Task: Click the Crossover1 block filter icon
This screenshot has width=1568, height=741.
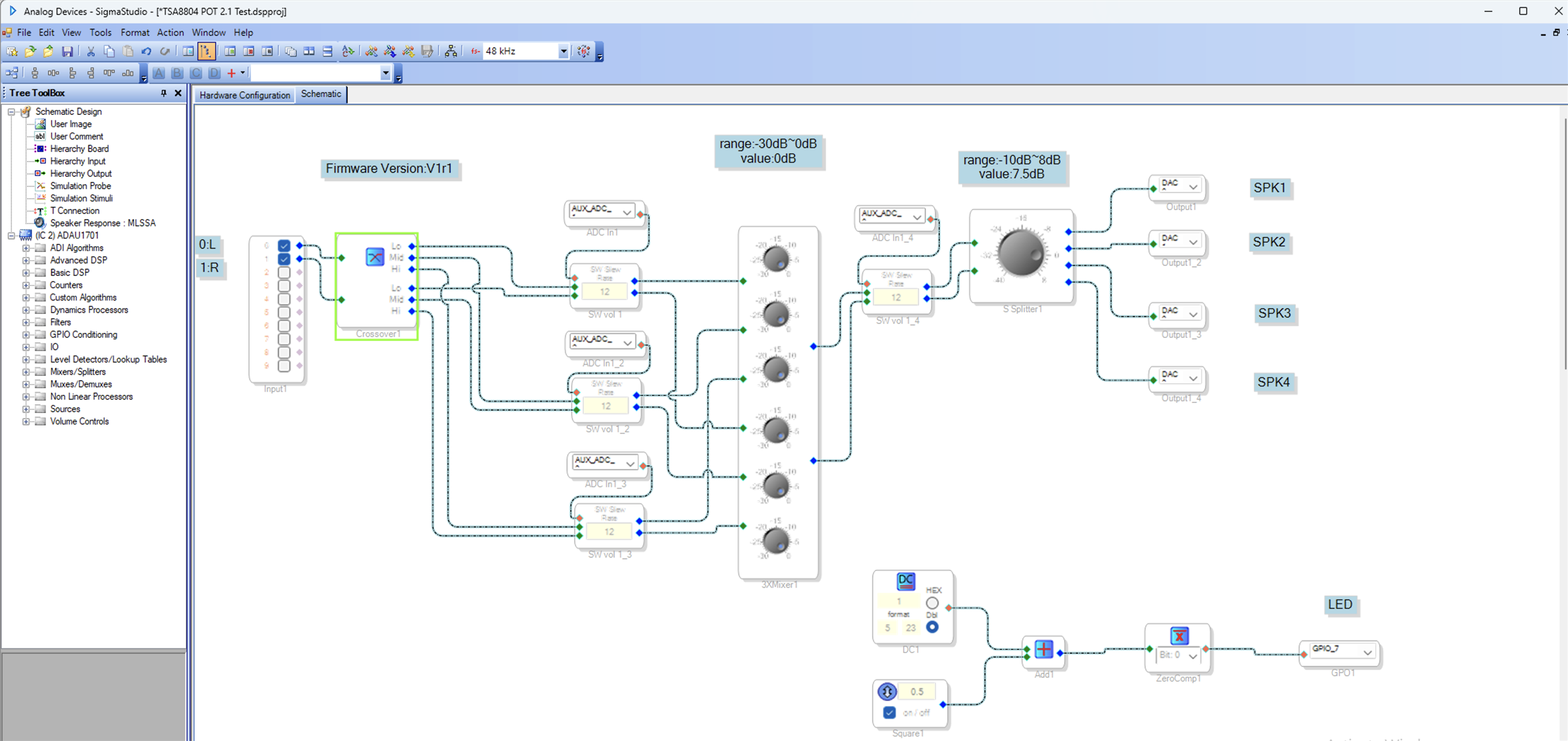Action: 375,257
